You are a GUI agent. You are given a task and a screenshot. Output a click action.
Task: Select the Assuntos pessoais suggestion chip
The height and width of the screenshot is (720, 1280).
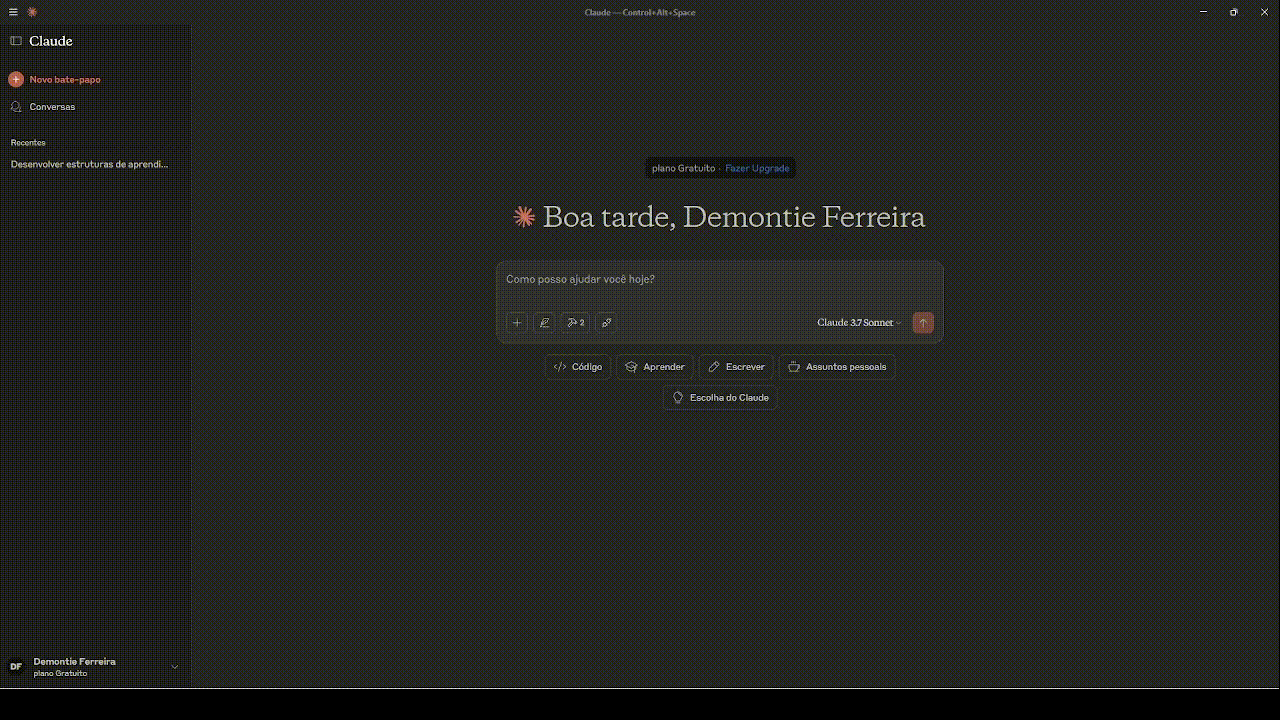837,367
